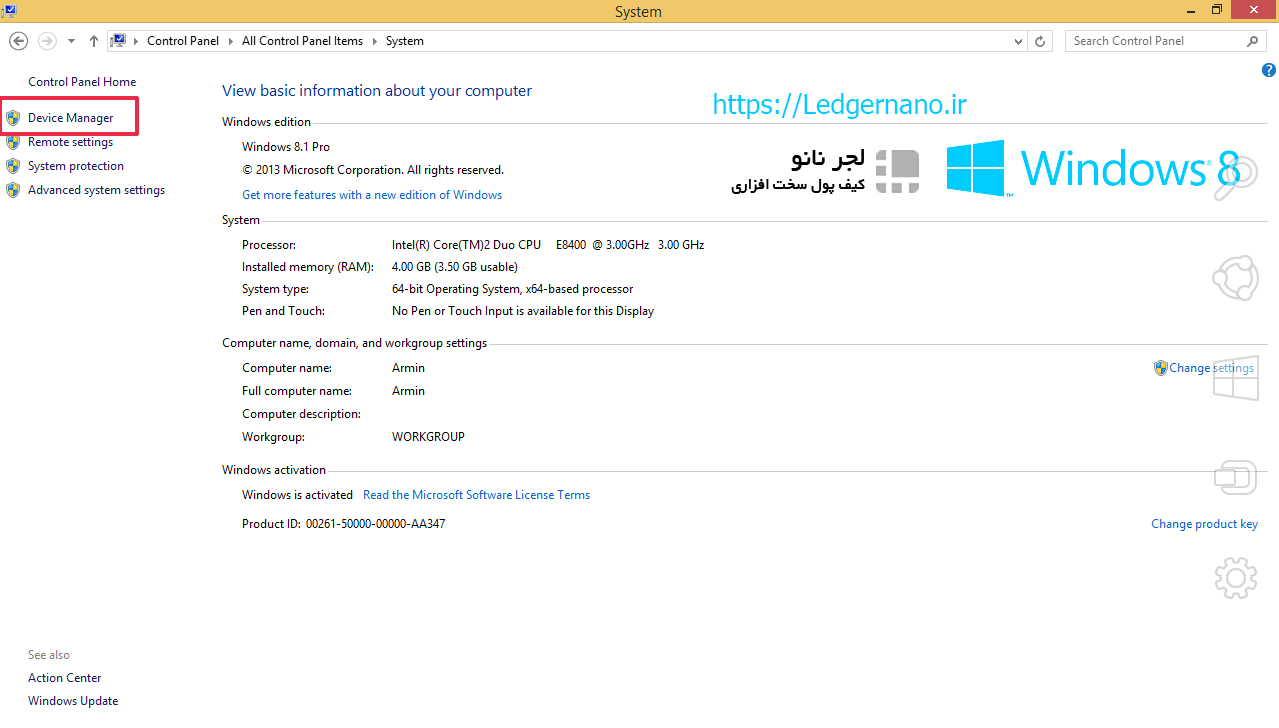This screenshot has width=1279, height=728.
Task: Open Help via blue question mark
Action: tap(1269, 70)
